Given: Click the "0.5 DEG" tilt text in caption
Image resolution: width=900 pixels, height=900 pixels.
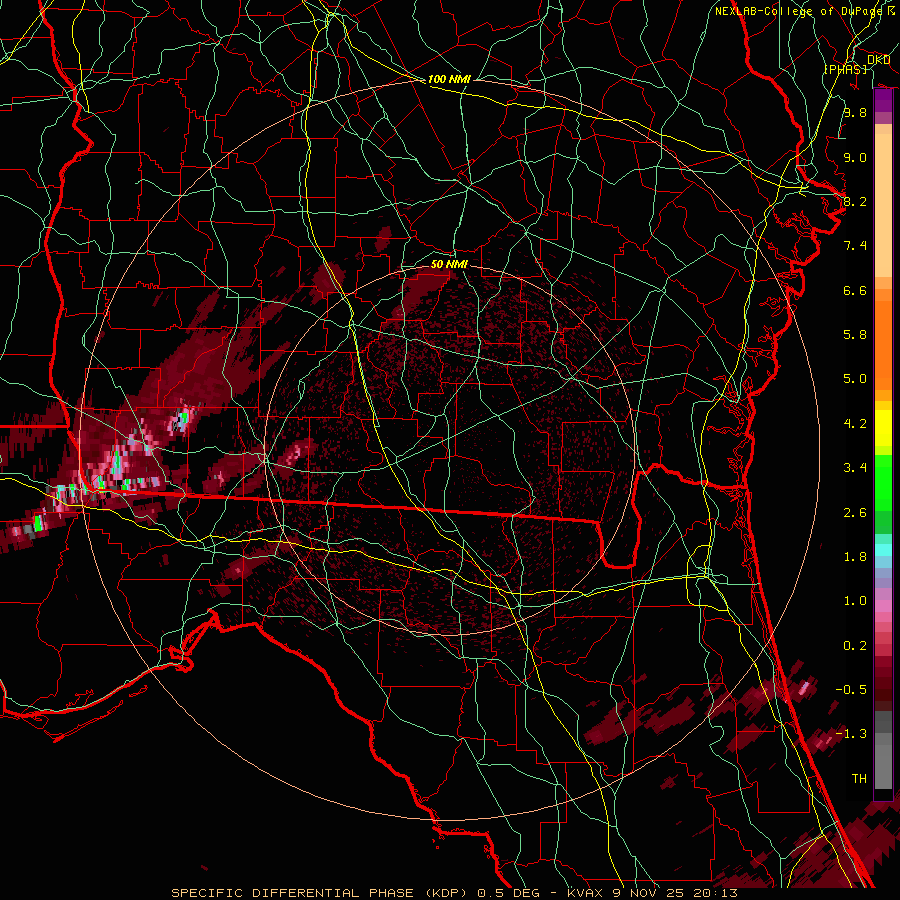Looking at the screenshot, I should (x=509, y=893).
